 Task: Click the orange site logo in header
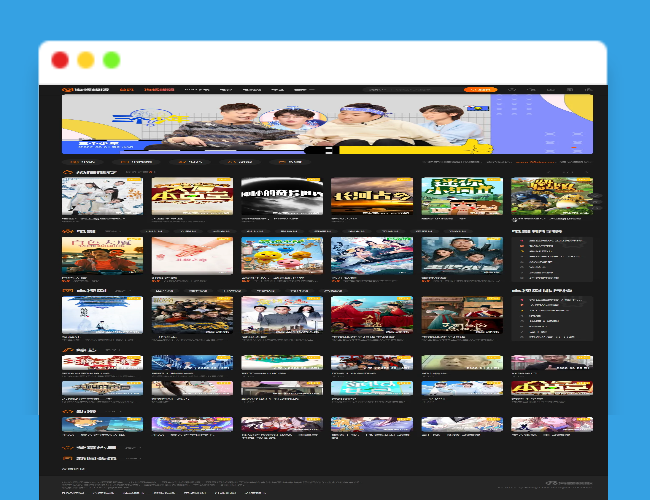[x=87, y=89]
